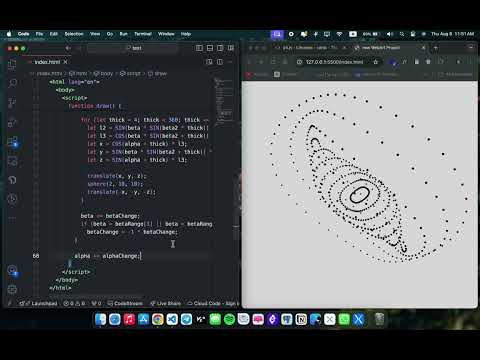Image resolution: width=480 pixels, height=360 pixels.
Task: Select the second browser tab
Action: click(x=389, y=48)
